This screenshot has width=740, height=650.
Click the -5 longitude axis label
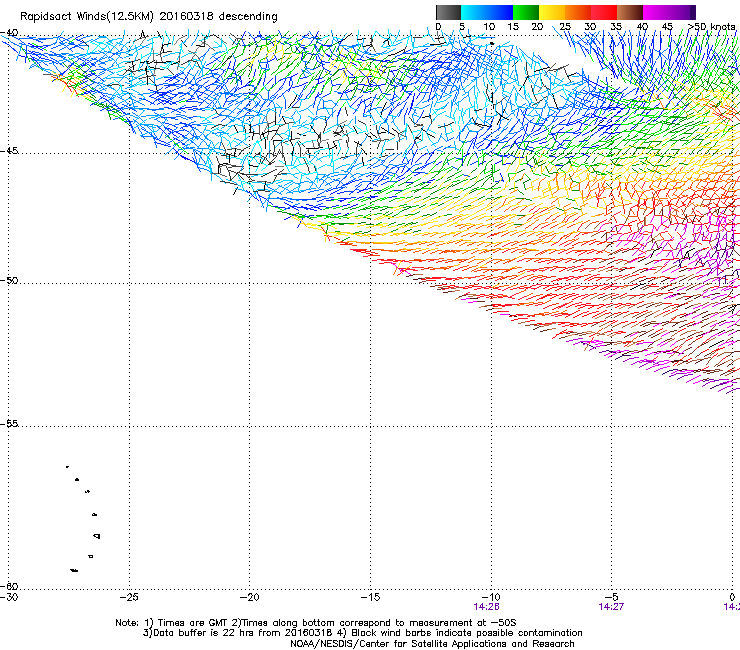click(x=612, y=597)
